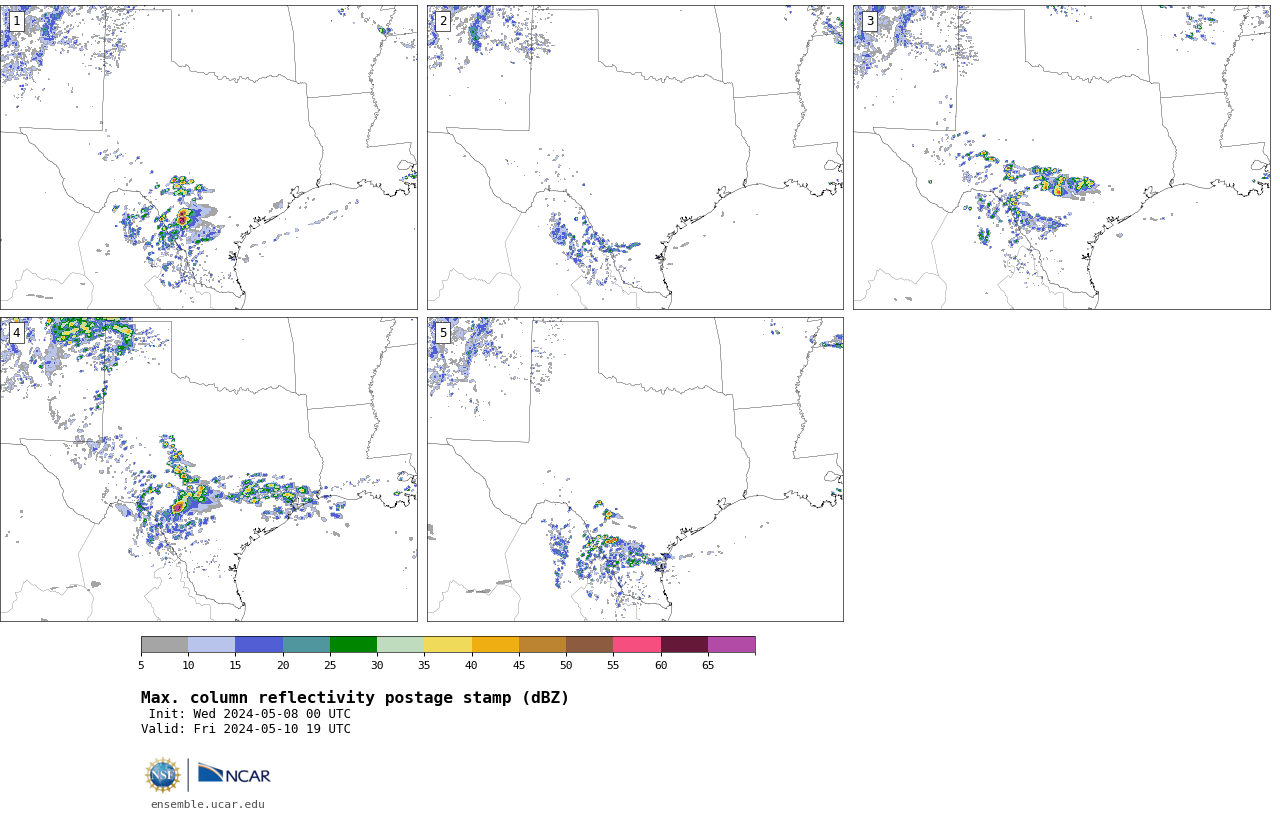Select the gray 5-10 dBZ color swatch
The width and height of the screenshot is (1280, 815).
point(164,644)
